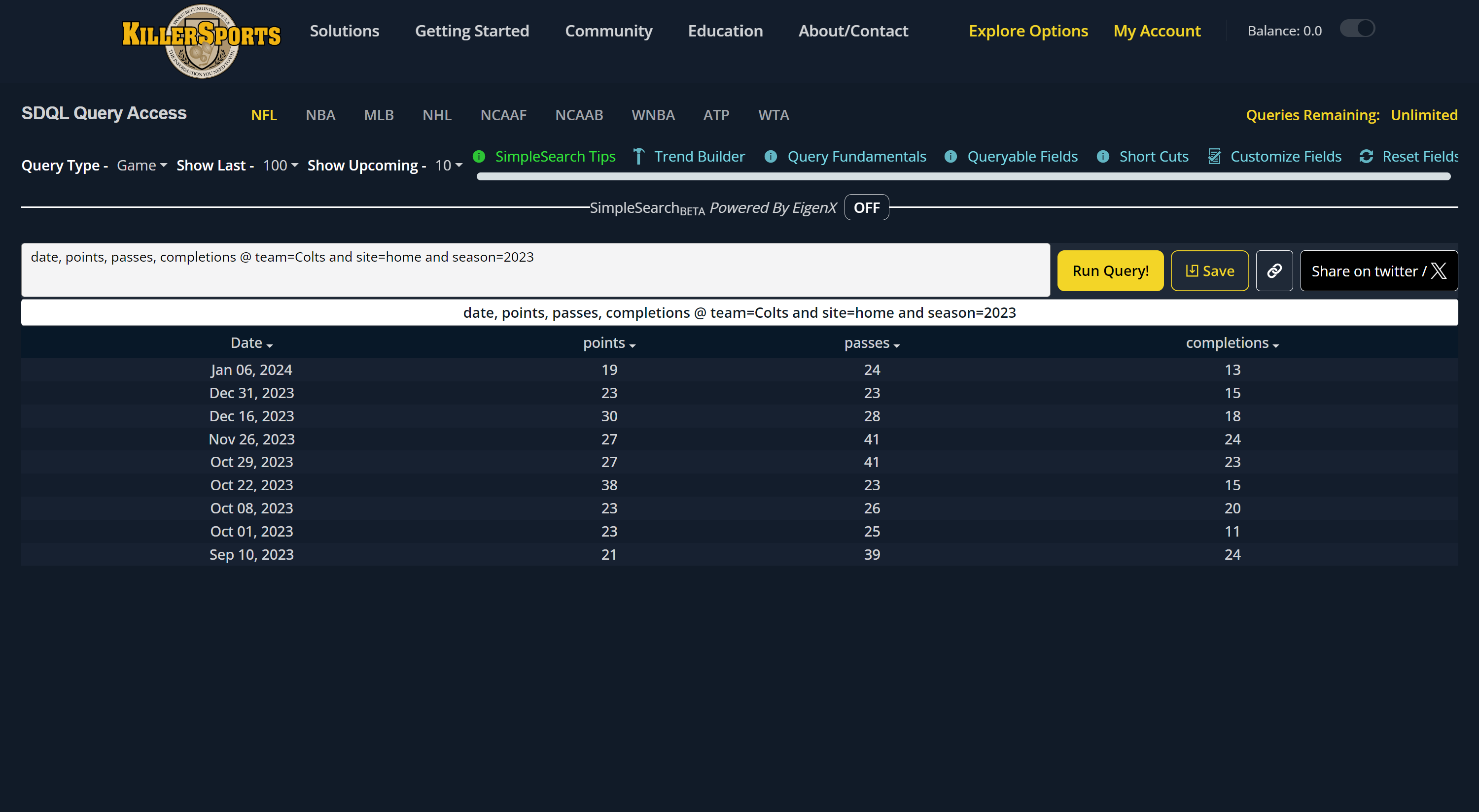
Task: Click the Short Cuts info icon
Action: click(1103, 157)
